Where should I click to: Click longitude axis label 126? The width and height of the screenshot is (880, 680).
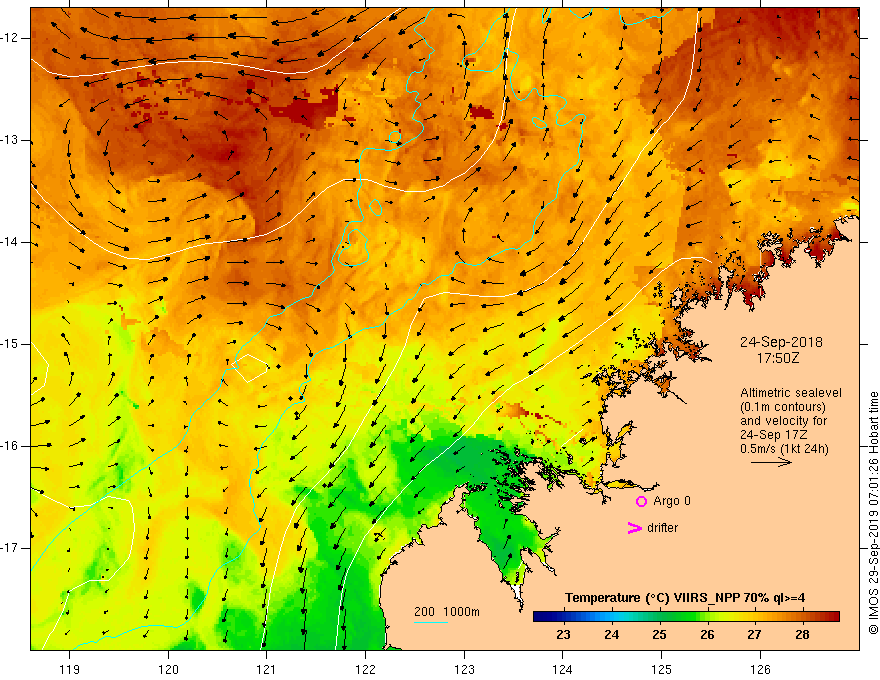pyautogui.click(x=760, y=669)
